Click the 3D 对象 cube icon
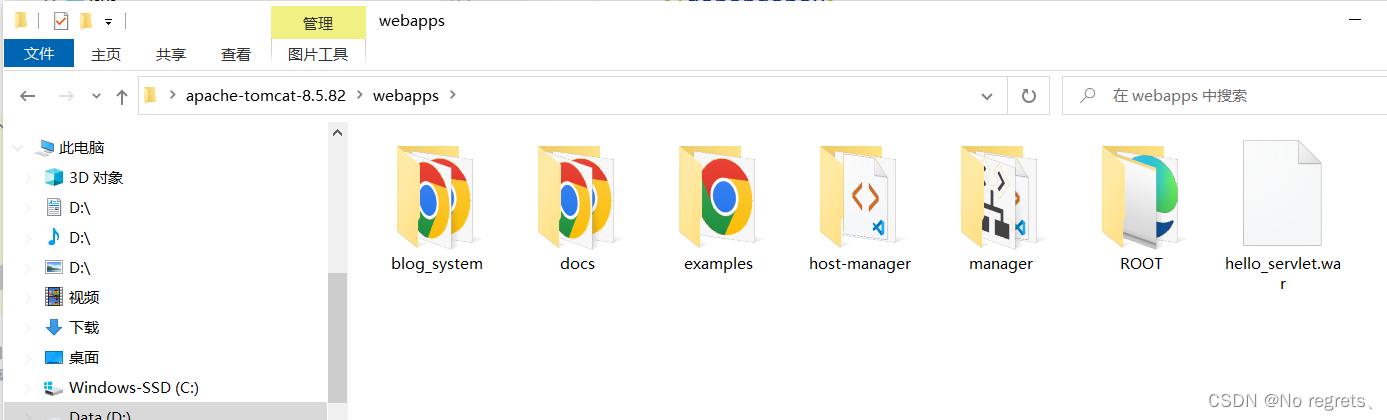 (54, 177)
